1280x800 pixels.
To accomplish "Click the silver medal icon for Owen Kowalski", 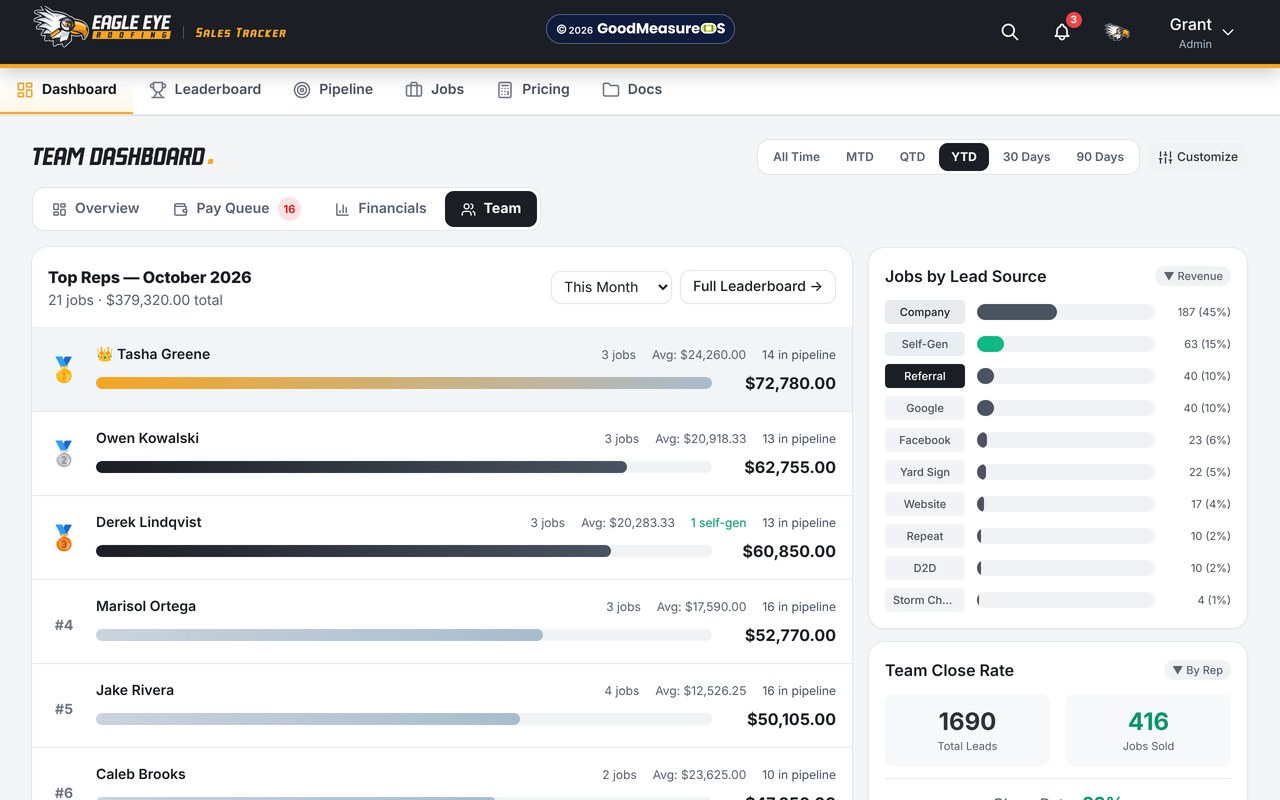I will pyautogui.click(x=64, y=453).
